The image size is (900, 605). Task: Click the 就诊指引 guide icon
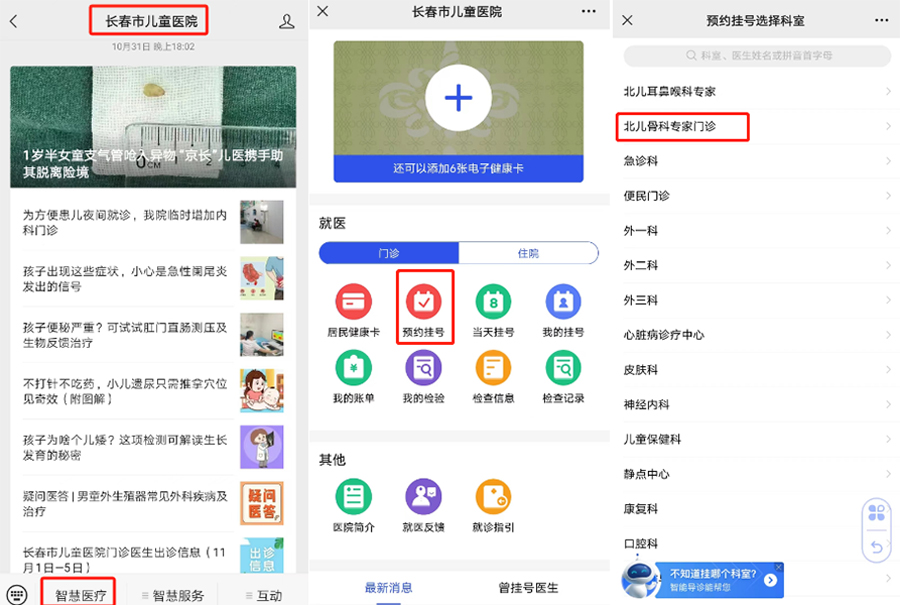click(493, 502)
